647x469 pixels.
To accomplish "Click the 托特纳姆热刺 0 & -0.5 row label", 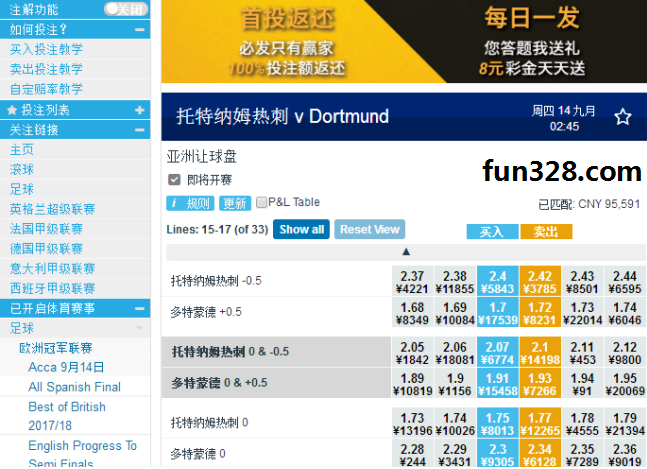I will (230, 352).
